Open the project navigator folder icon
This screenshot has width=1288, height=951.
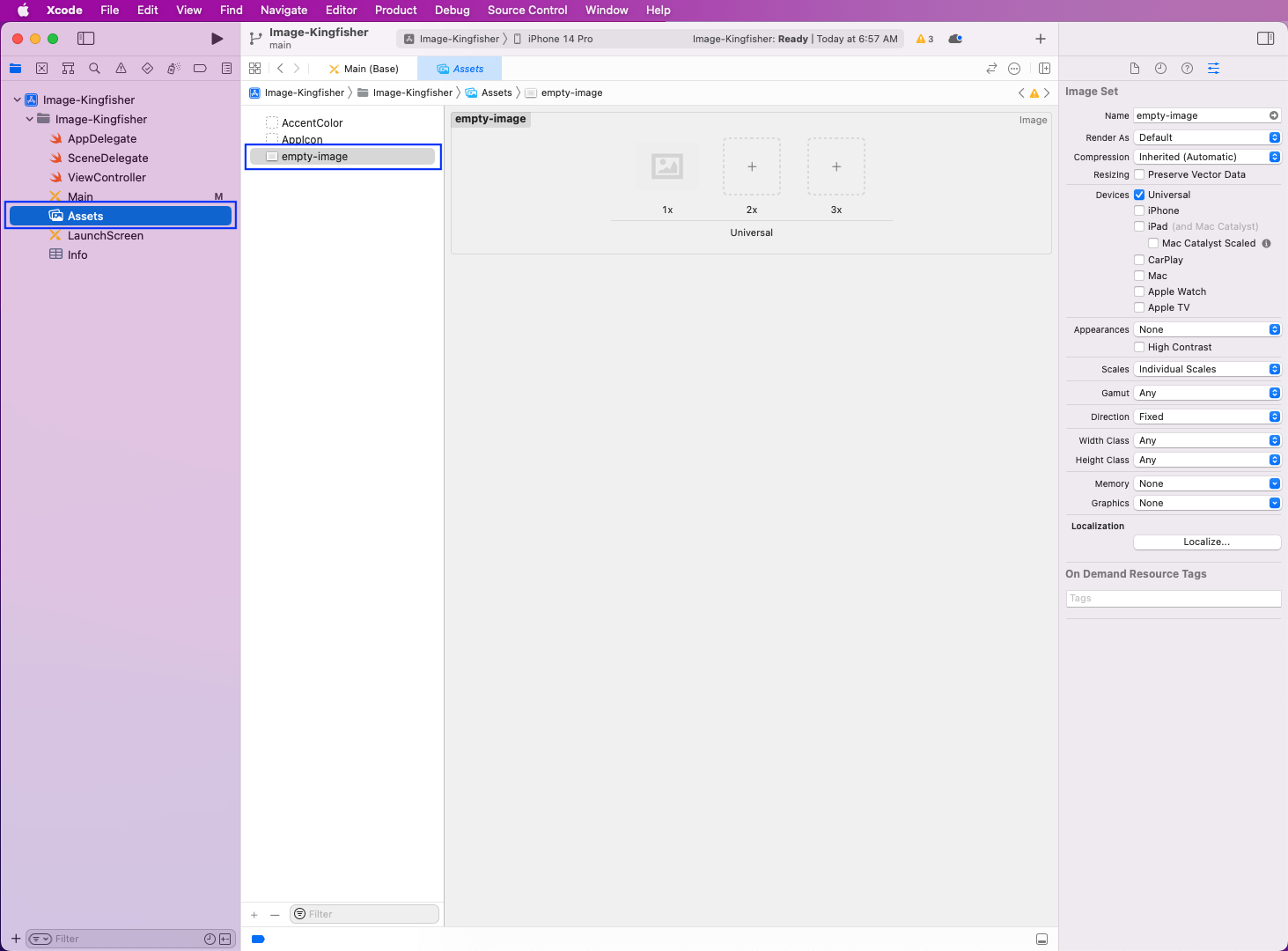(x=15, y=69)
